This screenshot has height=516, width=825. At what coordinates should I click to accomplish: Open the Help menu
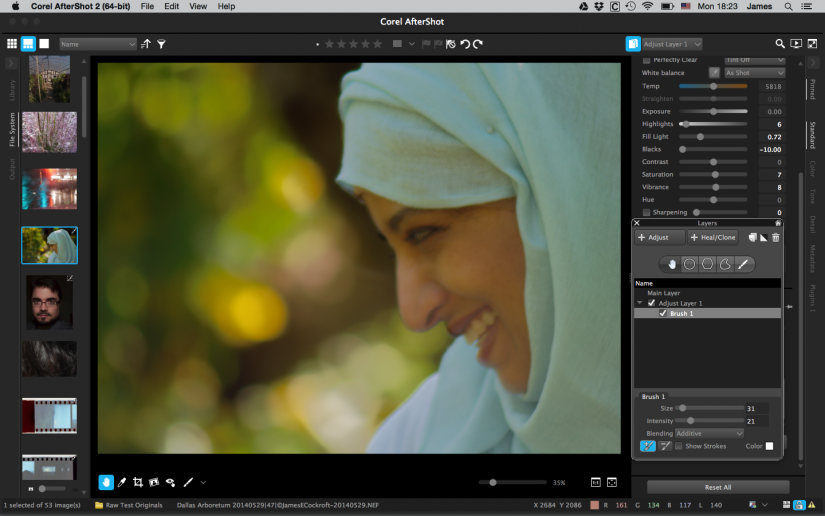click(226, 6)
